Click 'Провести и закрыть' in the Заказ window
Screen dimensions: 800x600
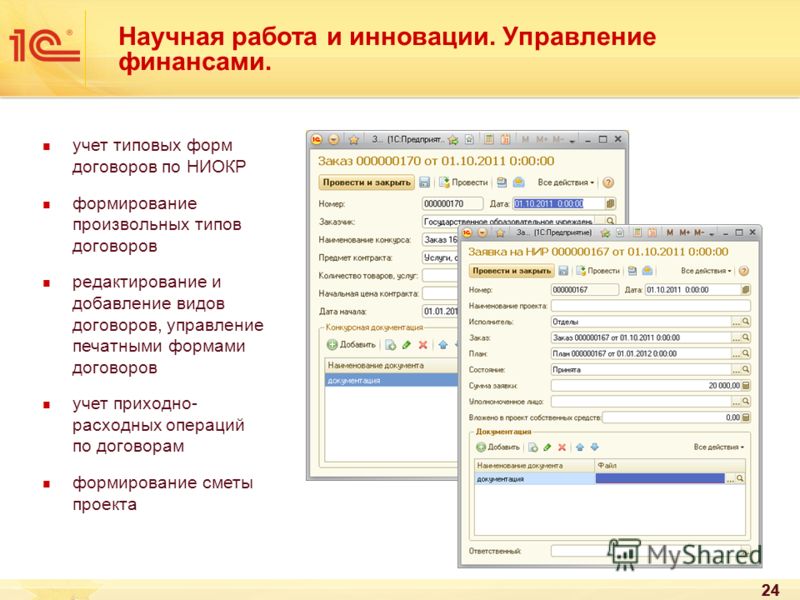click(366, 182)
